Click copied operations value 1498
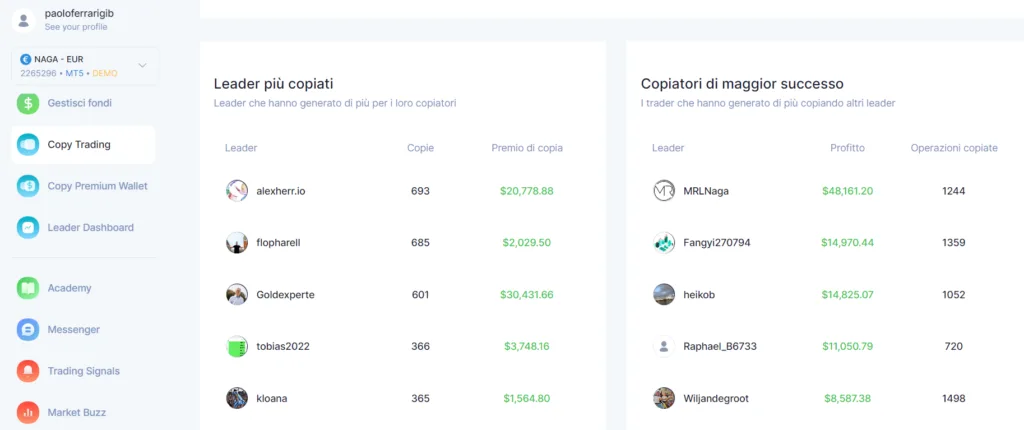 (x=954, y=398)
